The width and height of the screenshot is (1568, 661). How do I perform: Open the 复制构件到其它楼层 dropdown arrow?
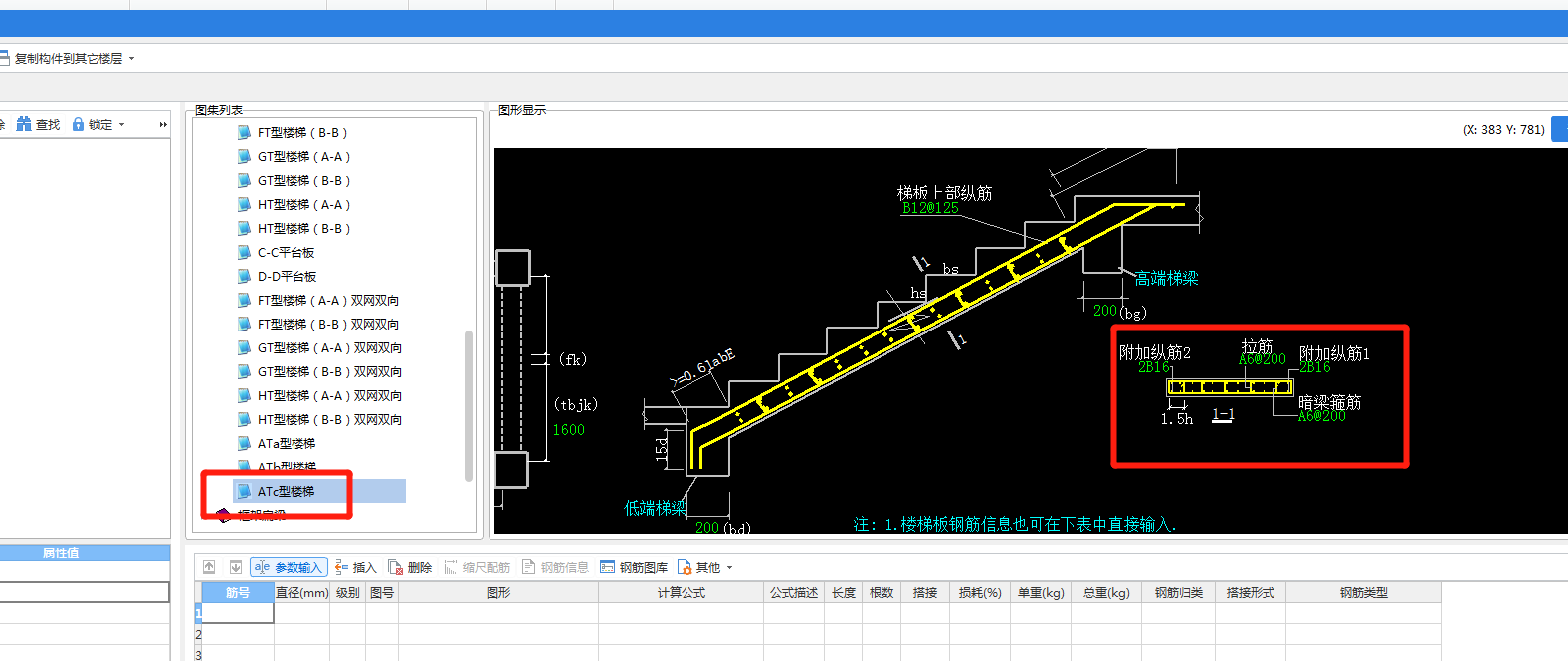click(131, 59)
